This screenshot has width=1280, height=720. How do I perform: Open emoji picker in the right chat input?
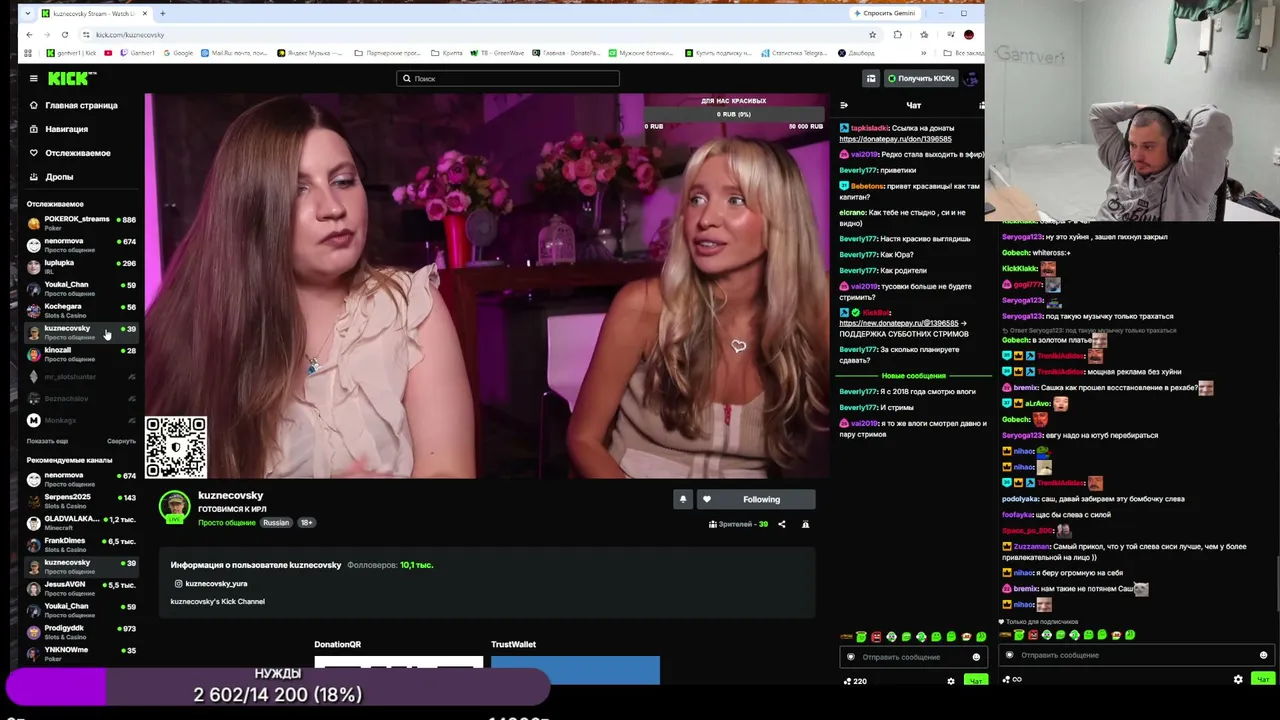click(x=1263, y=655)
